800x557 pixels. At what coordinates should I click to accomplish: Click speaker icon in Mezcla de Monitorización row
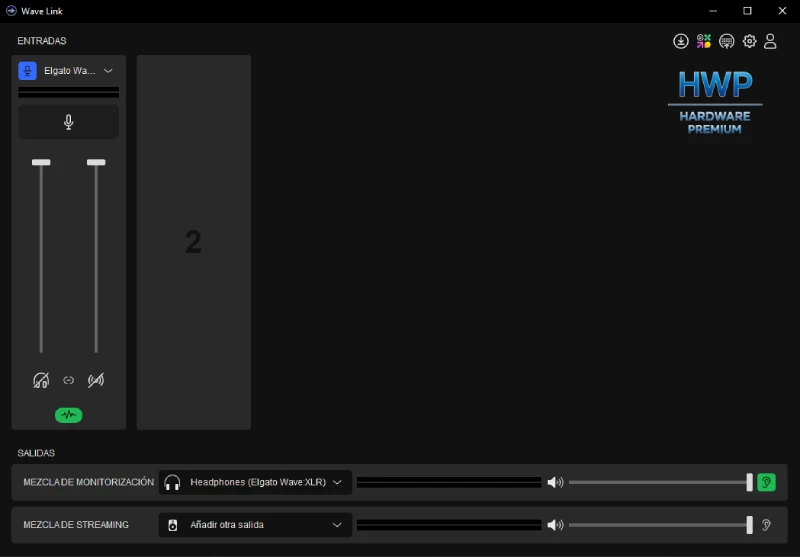555,482
